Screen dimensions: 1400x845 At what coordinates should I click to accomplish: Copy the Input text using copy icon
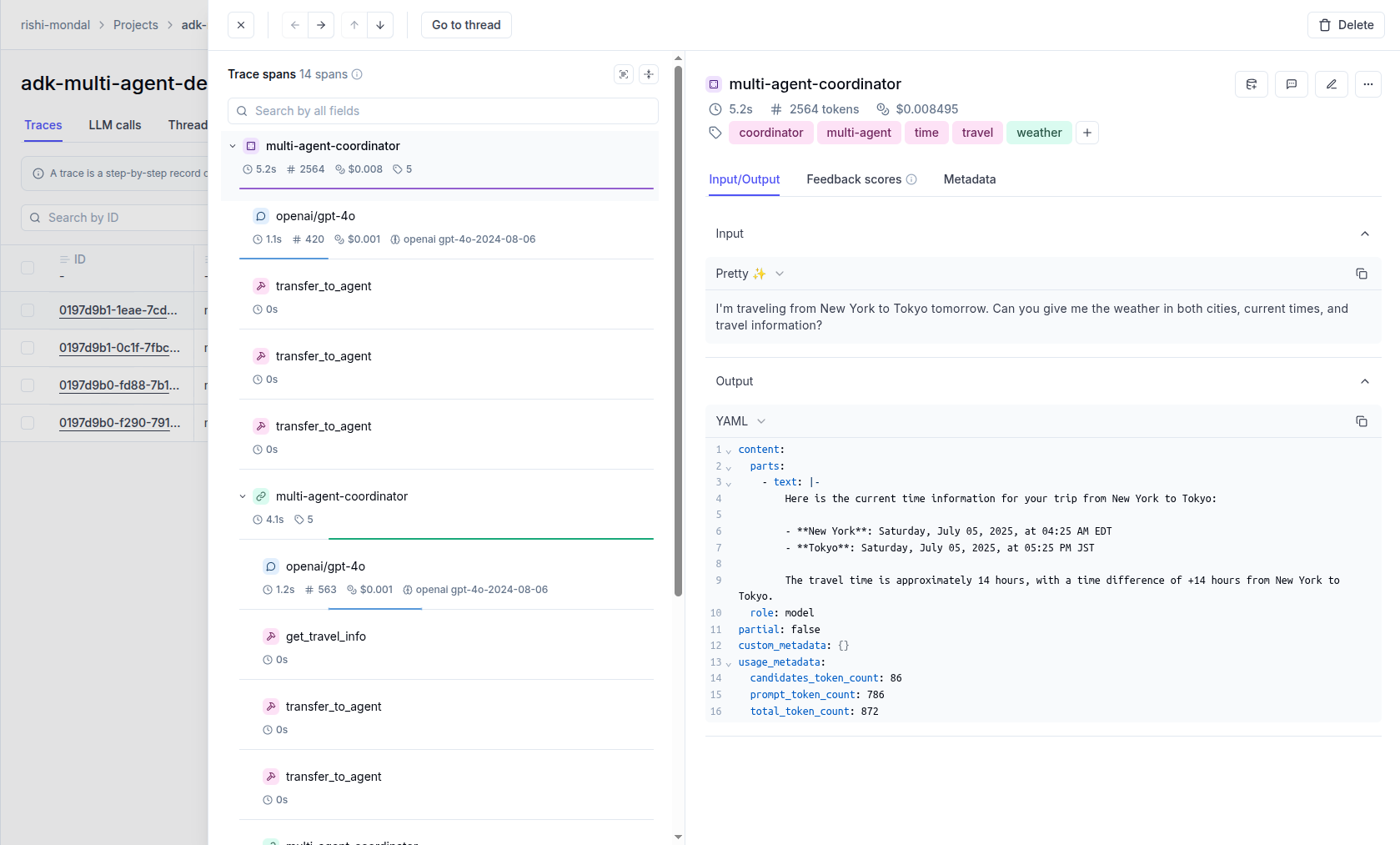point(1362,274)
